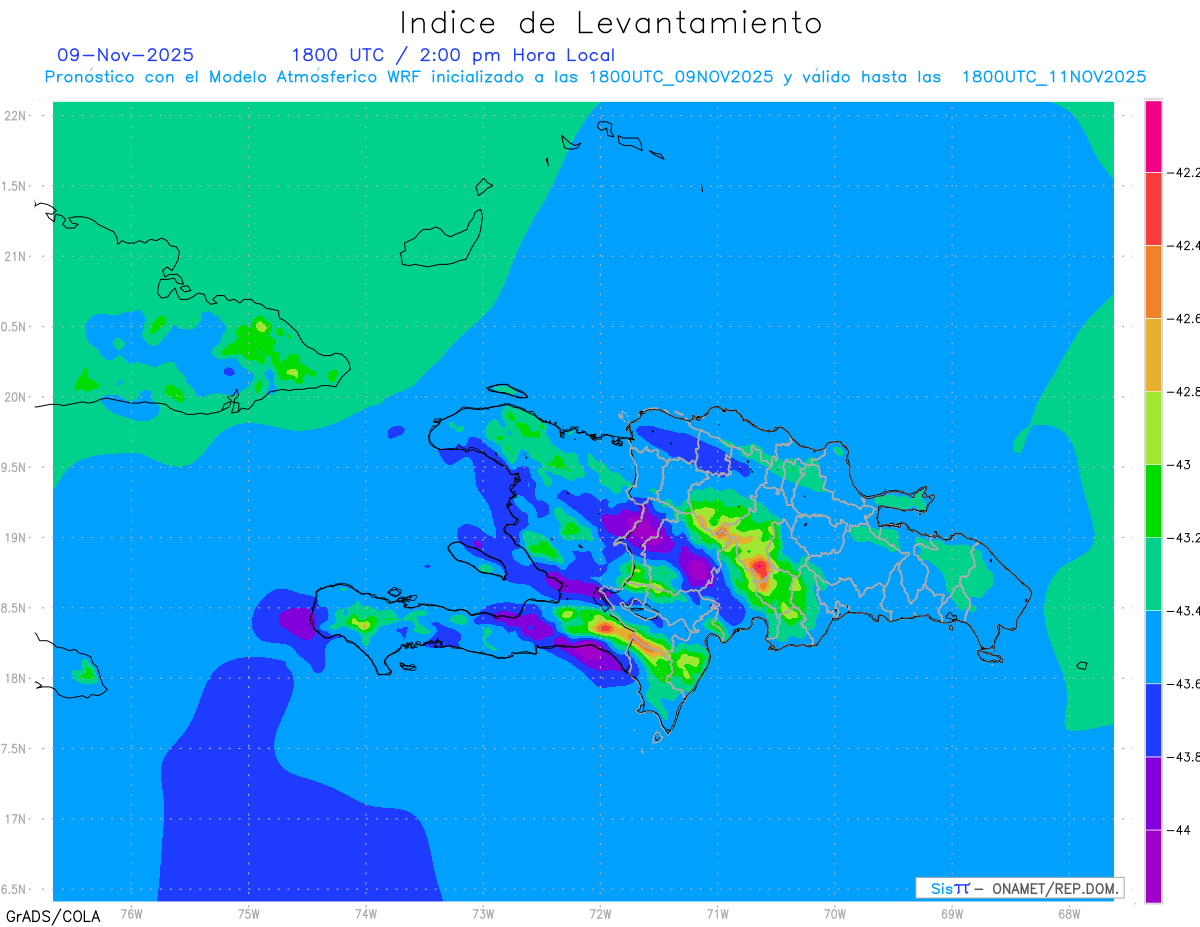Click the magenta swatch at top of color scale

[x=1153, y=136]
